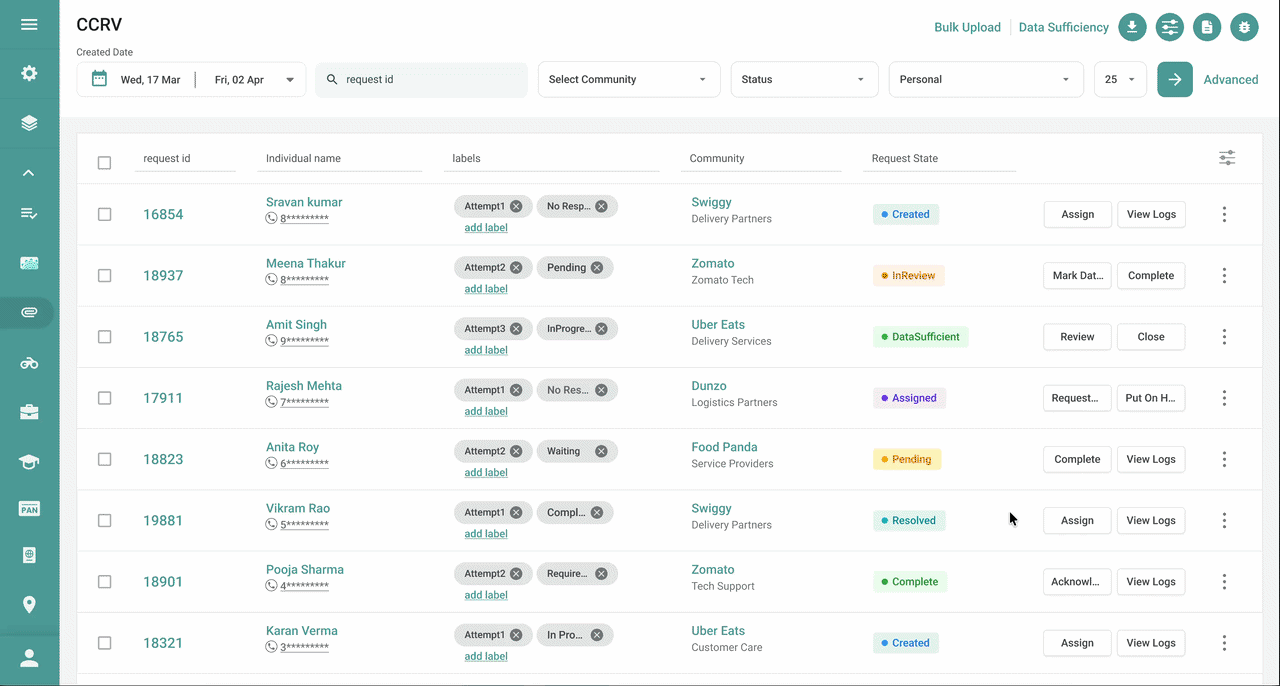Click the request id search field

pos(421,80)
